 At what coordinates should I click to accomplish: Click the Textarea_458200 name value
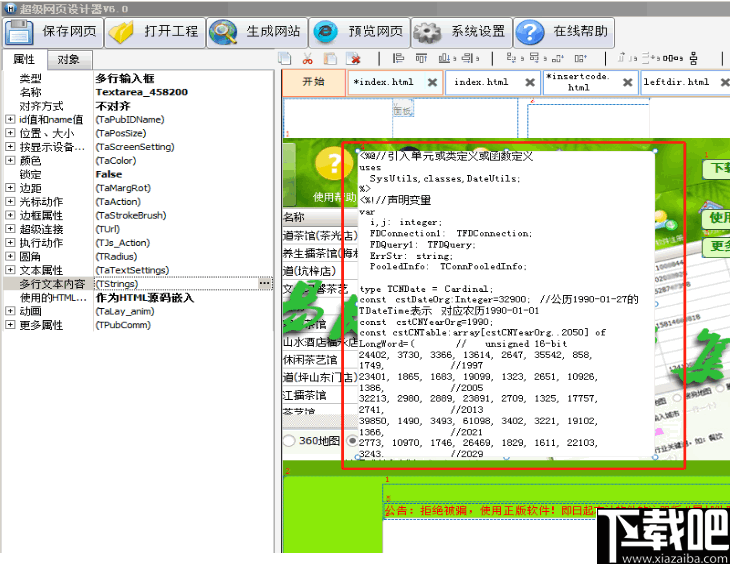141,92
